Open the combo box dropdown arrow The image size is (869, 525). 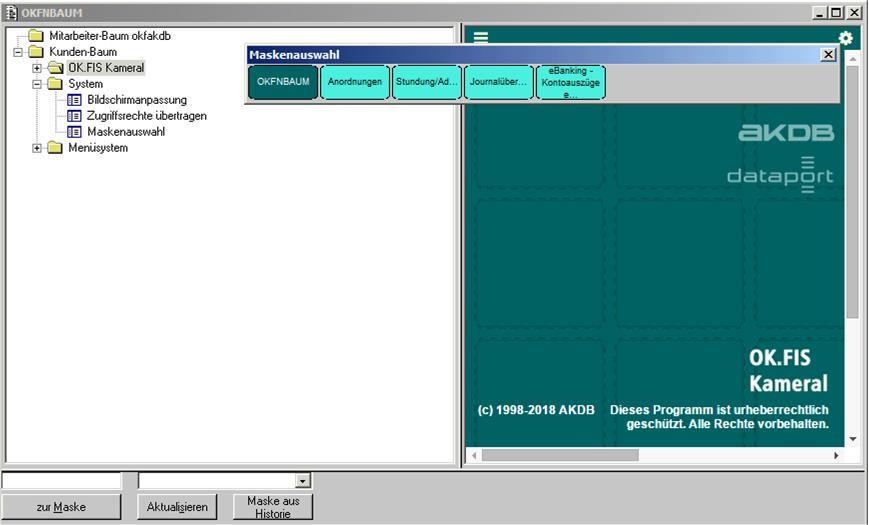point(303,481)
